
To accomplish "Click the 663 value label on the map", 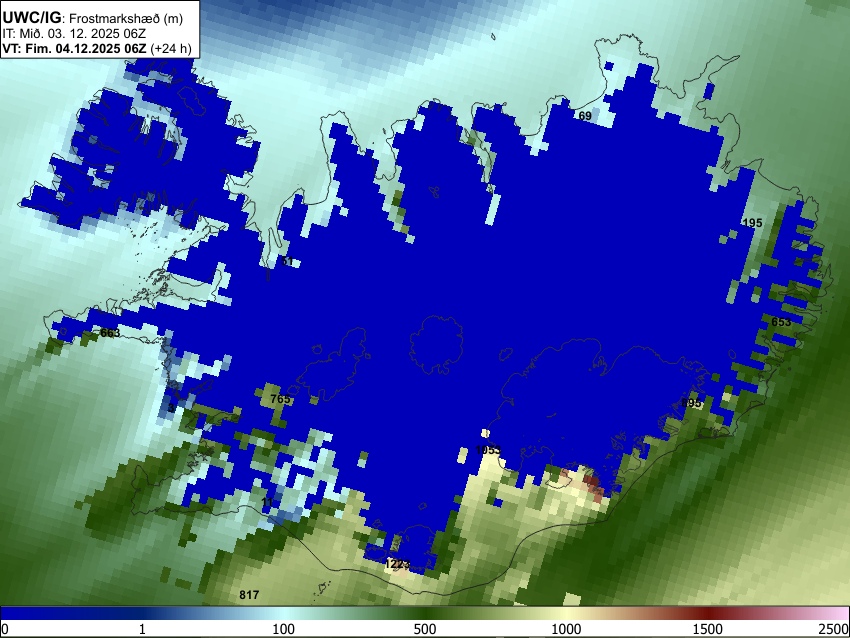I will pyautogui.click(x=110, y=333).
